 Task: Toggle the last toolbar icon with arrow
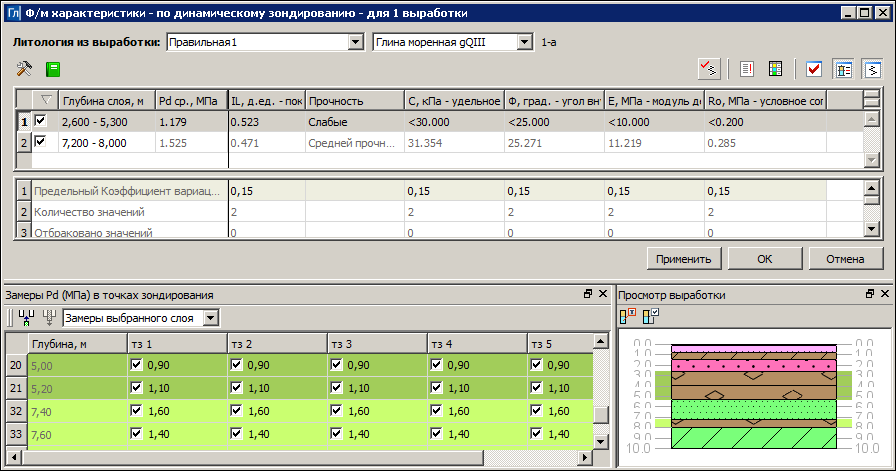(x=872, y=69)
